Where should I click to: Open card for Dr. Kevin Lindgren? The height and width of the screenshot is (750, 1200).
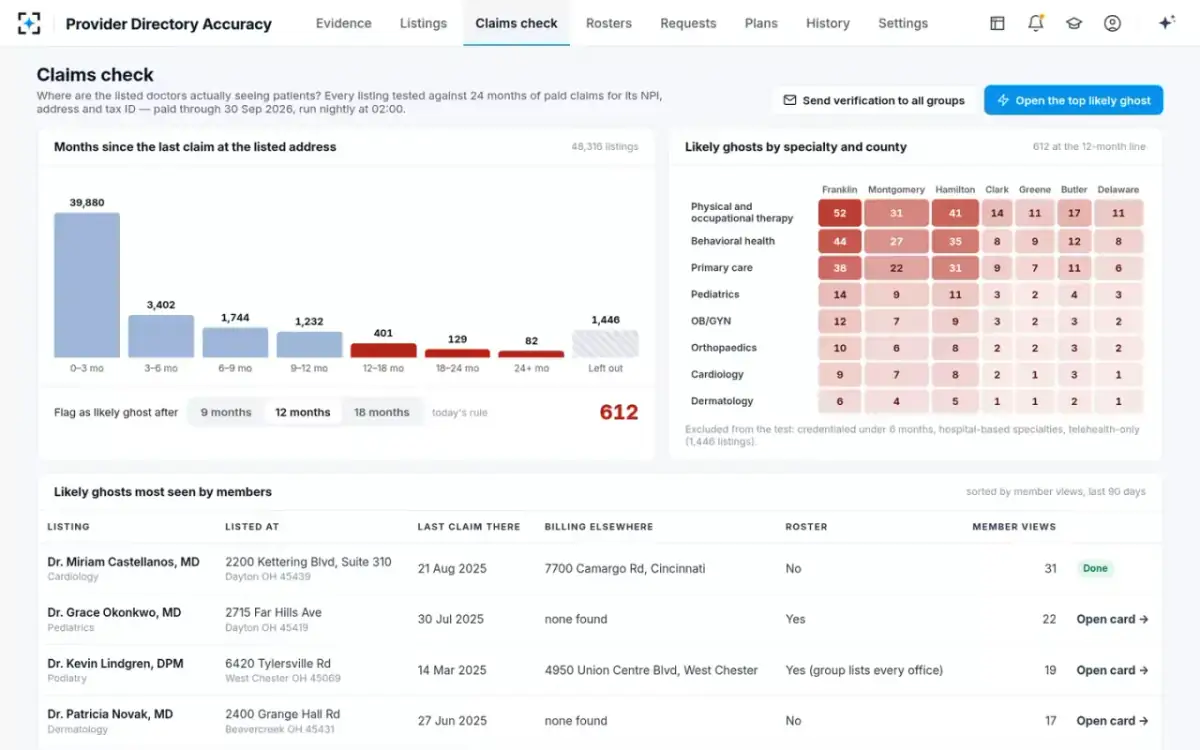1112,670
